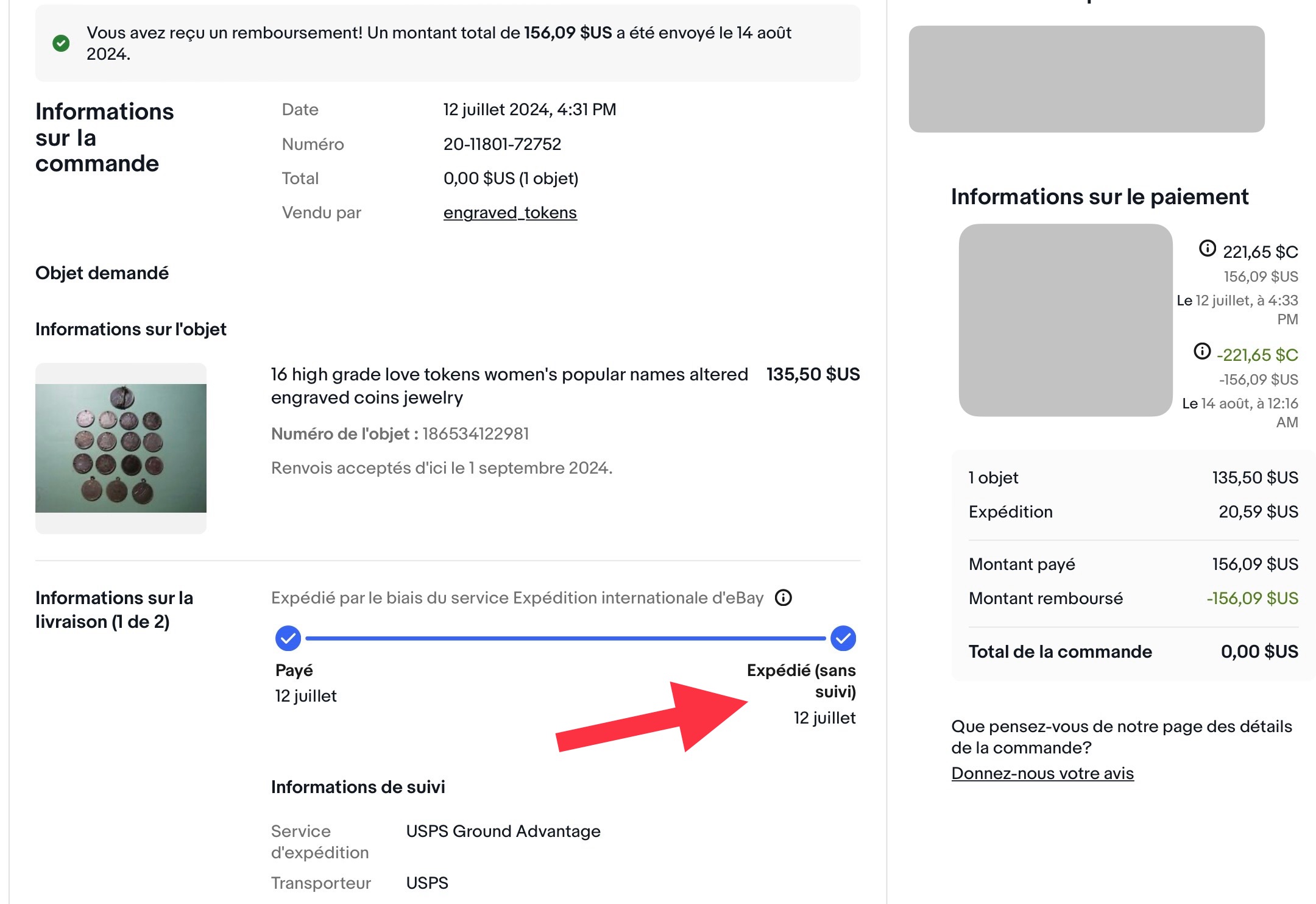Viewport: 1316px width, 904px height.
Task: Click the Payé checkmark step circle
Action: pos(288,638)
